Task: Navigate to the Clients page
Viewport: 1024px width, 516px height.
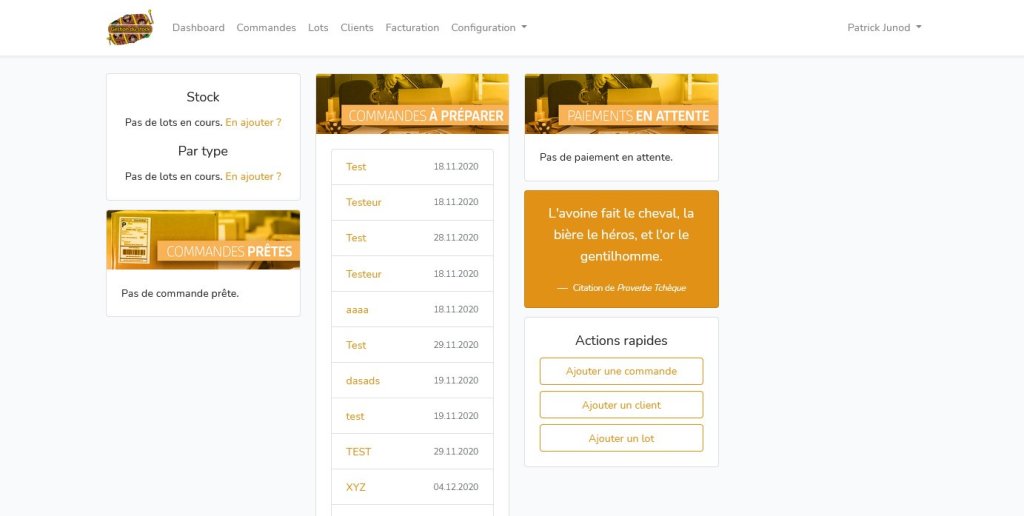Action: pyautogui.click(x=357, y=28)
